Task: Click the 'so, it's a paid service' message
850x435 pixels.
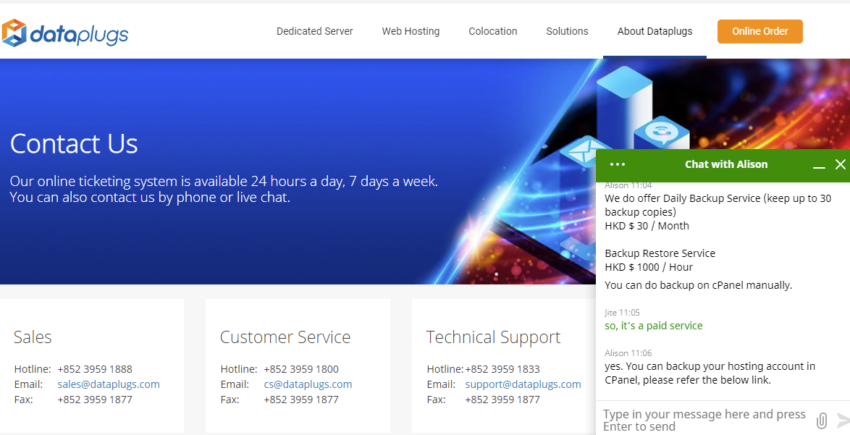Action: [x=654, y=325]
